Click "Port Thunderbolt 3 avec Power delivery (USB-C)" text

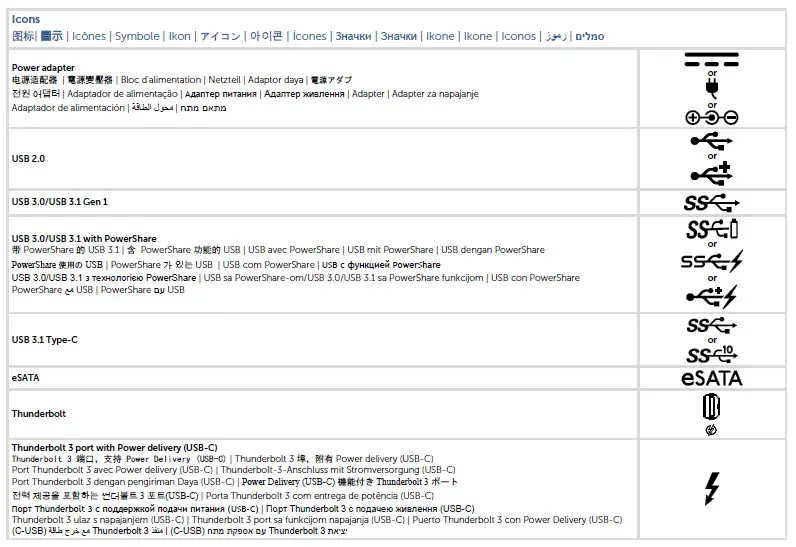pos(112,470)
